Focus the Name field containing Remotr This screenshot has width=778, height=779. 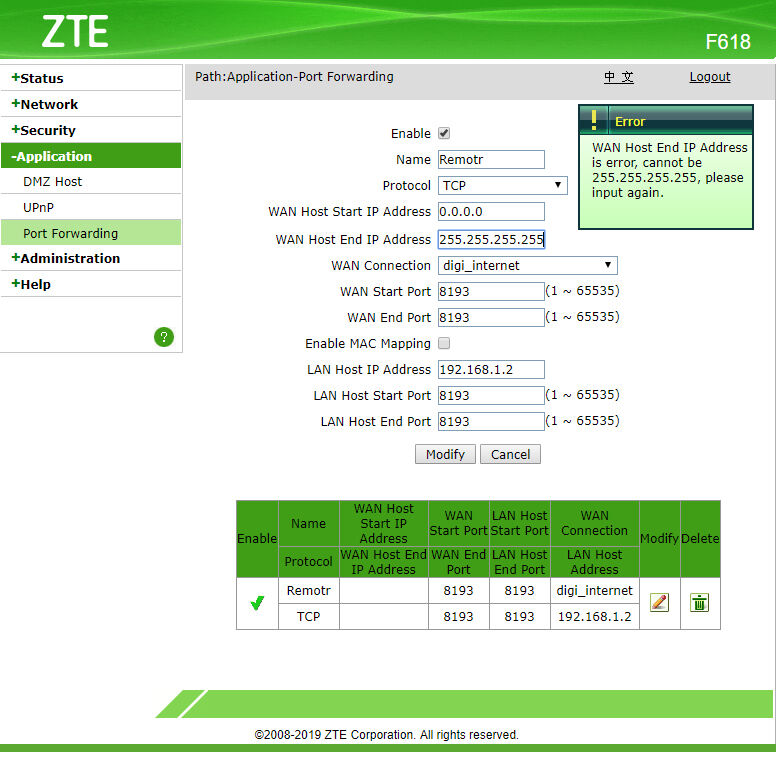491,159
